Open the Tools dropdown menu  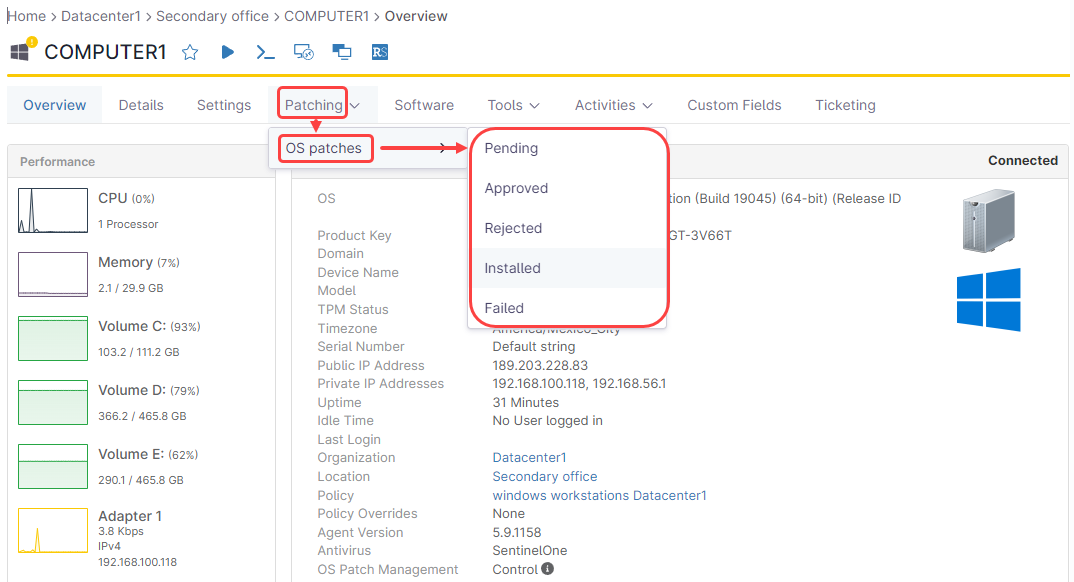513,105
